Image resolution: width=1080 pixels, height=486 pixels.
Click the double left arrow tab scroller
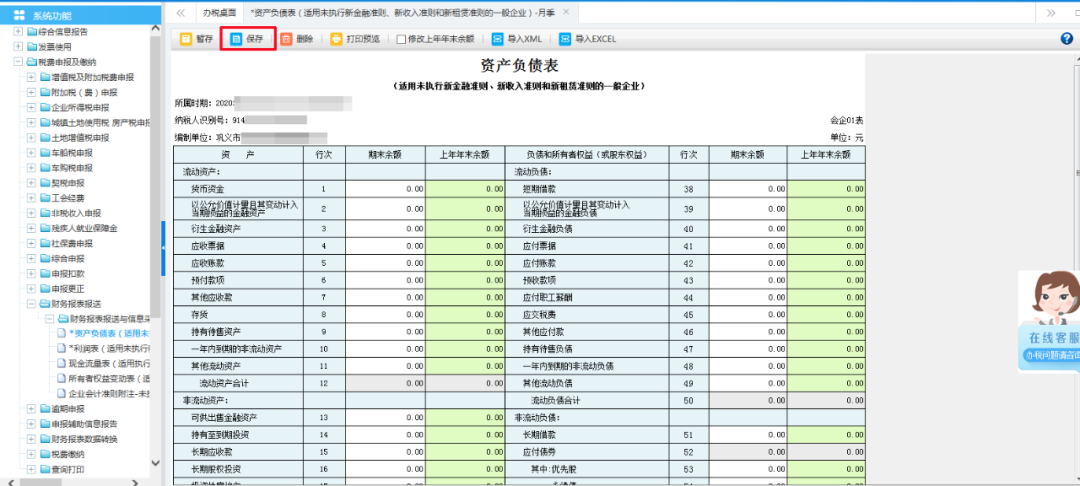(180, 12)
